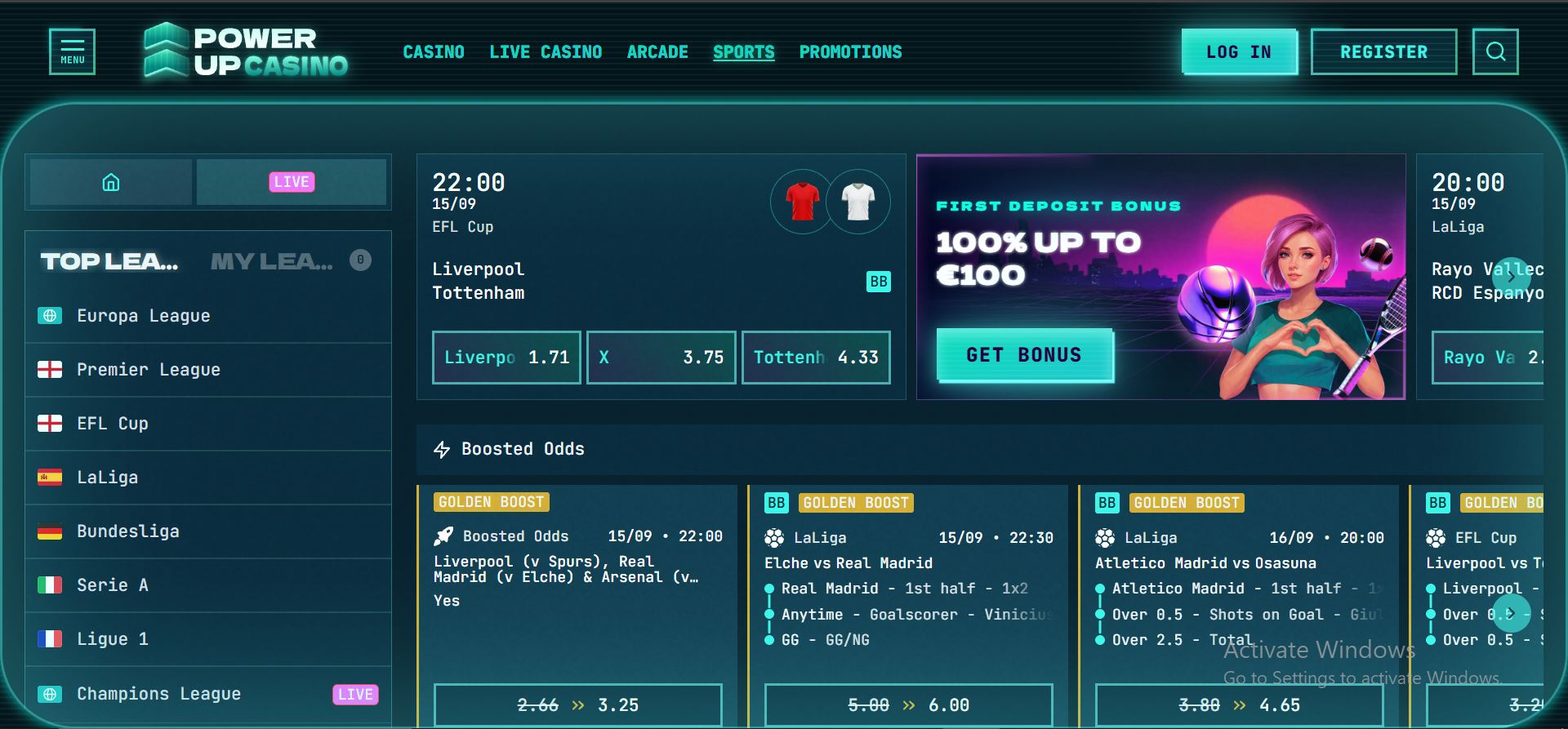
Task: Open Champions League in sidebar
Action: 208,694
